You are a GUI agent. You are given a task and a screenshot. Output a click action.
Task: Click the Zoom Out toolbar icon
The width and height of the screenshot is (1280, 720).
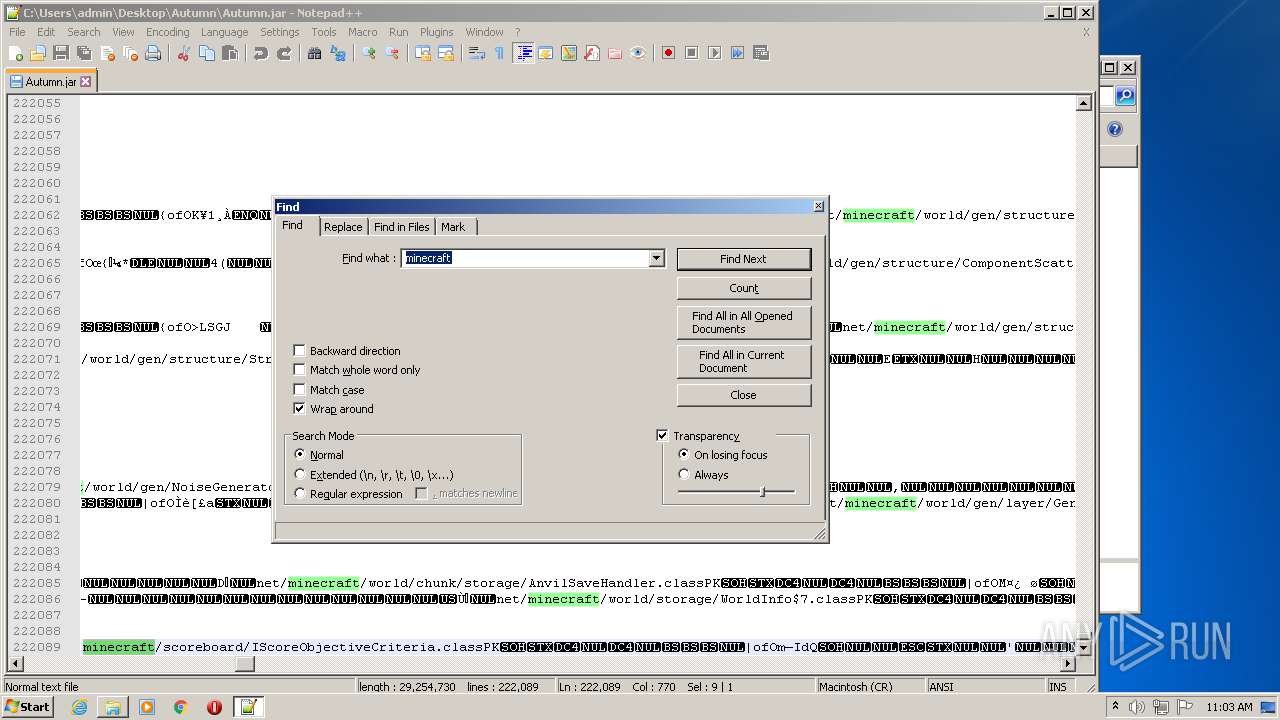tap(392, 53)
